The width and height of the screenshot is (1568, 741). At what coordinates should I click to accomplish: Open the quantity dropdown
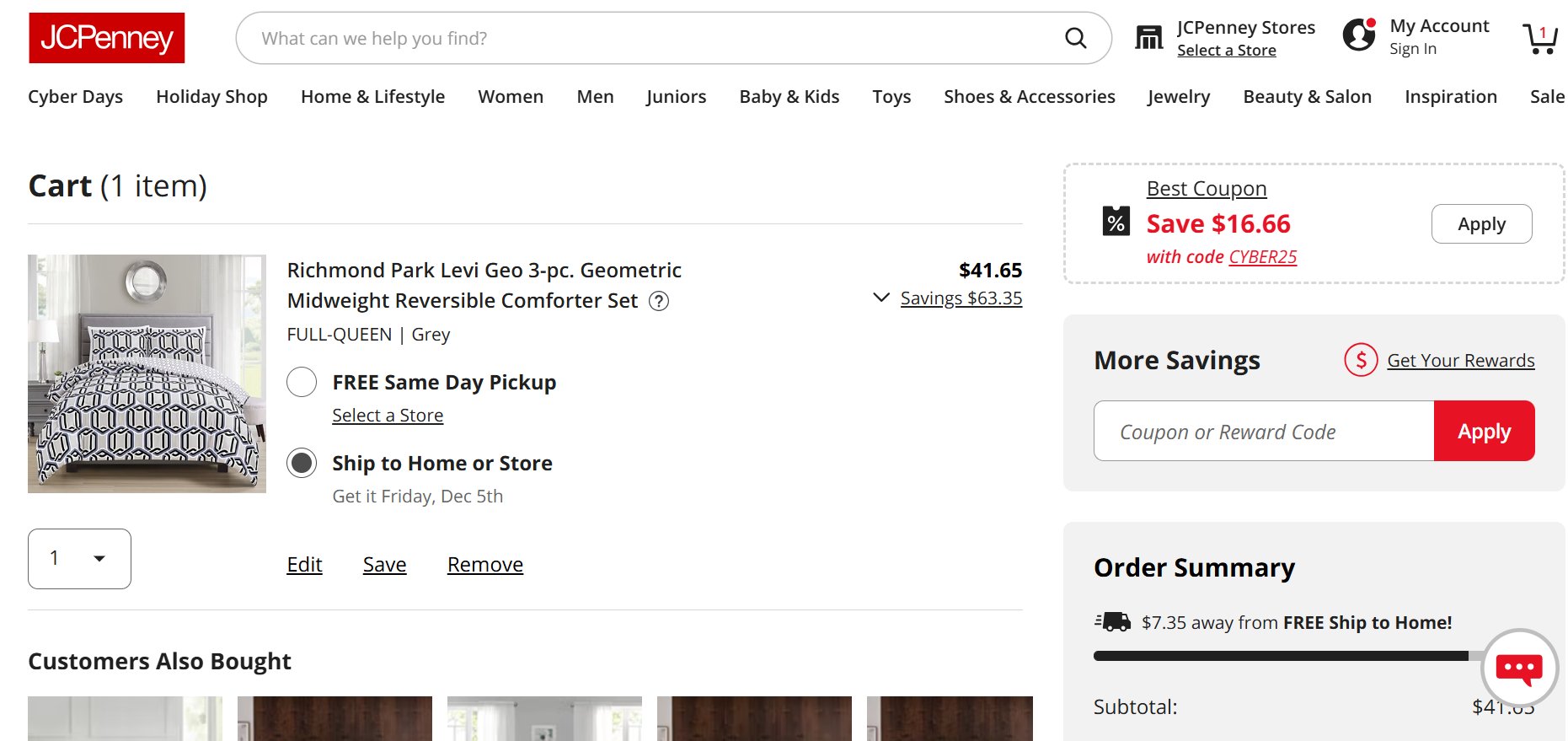tap(79, 558)
